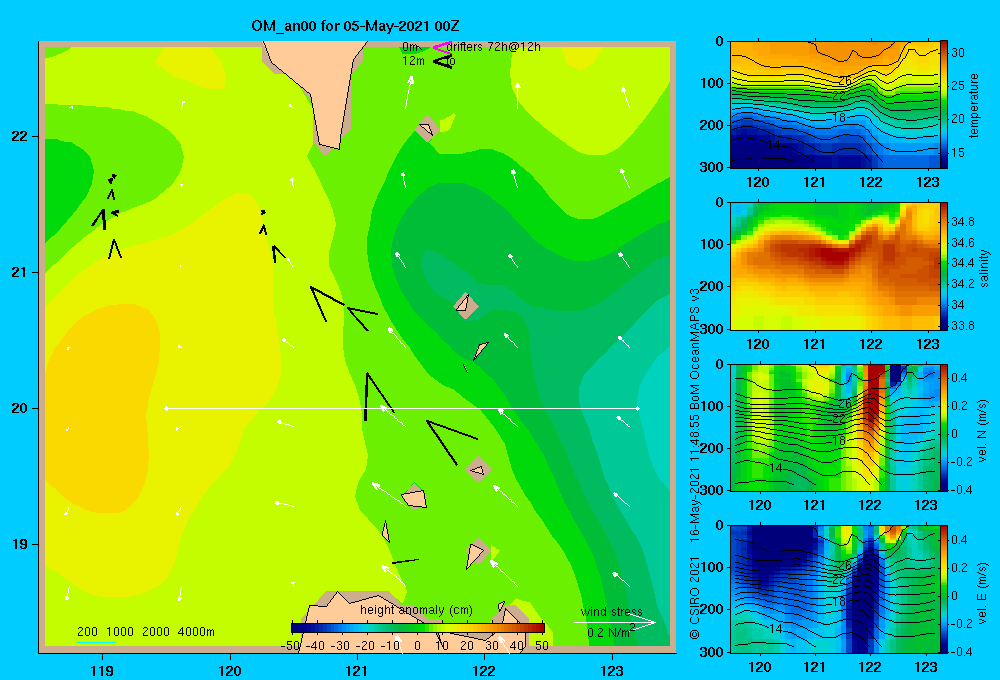
Task: Click contour label 14 in temperature section
Action: point(774,145)
